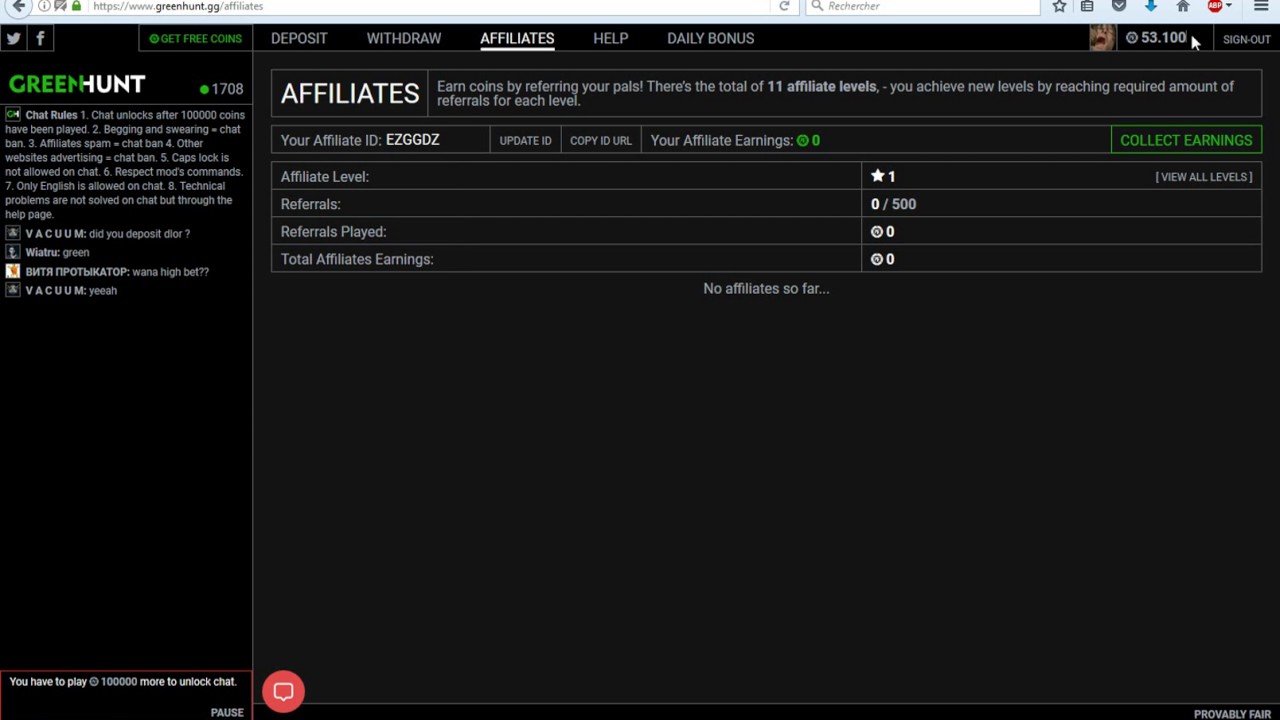
Task: Click the site information icon in address bar
Action: coord(44,6)
